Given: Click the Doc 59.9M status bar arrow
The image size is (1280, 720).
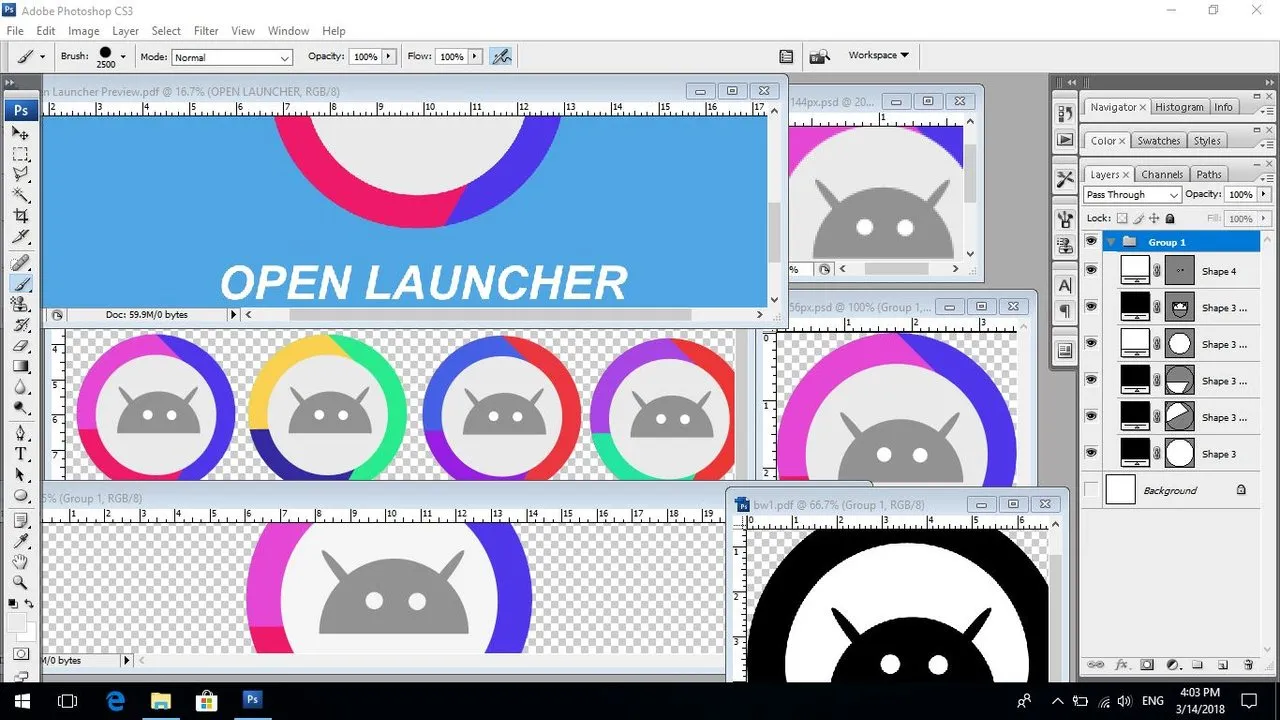Looking at the screenshot, I should 234,315.
